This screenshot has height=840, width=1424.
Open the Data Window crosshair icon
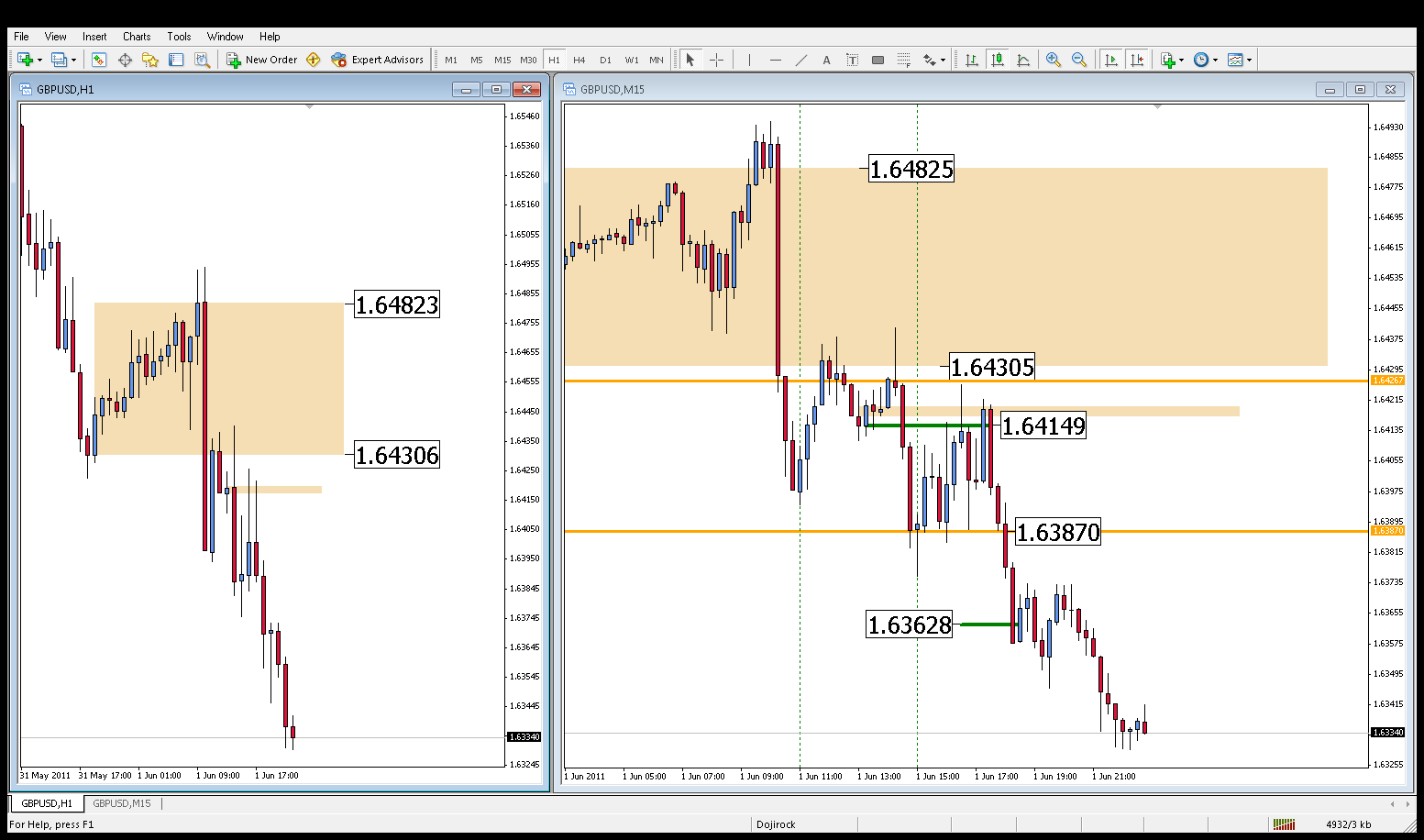pos(125,60)
